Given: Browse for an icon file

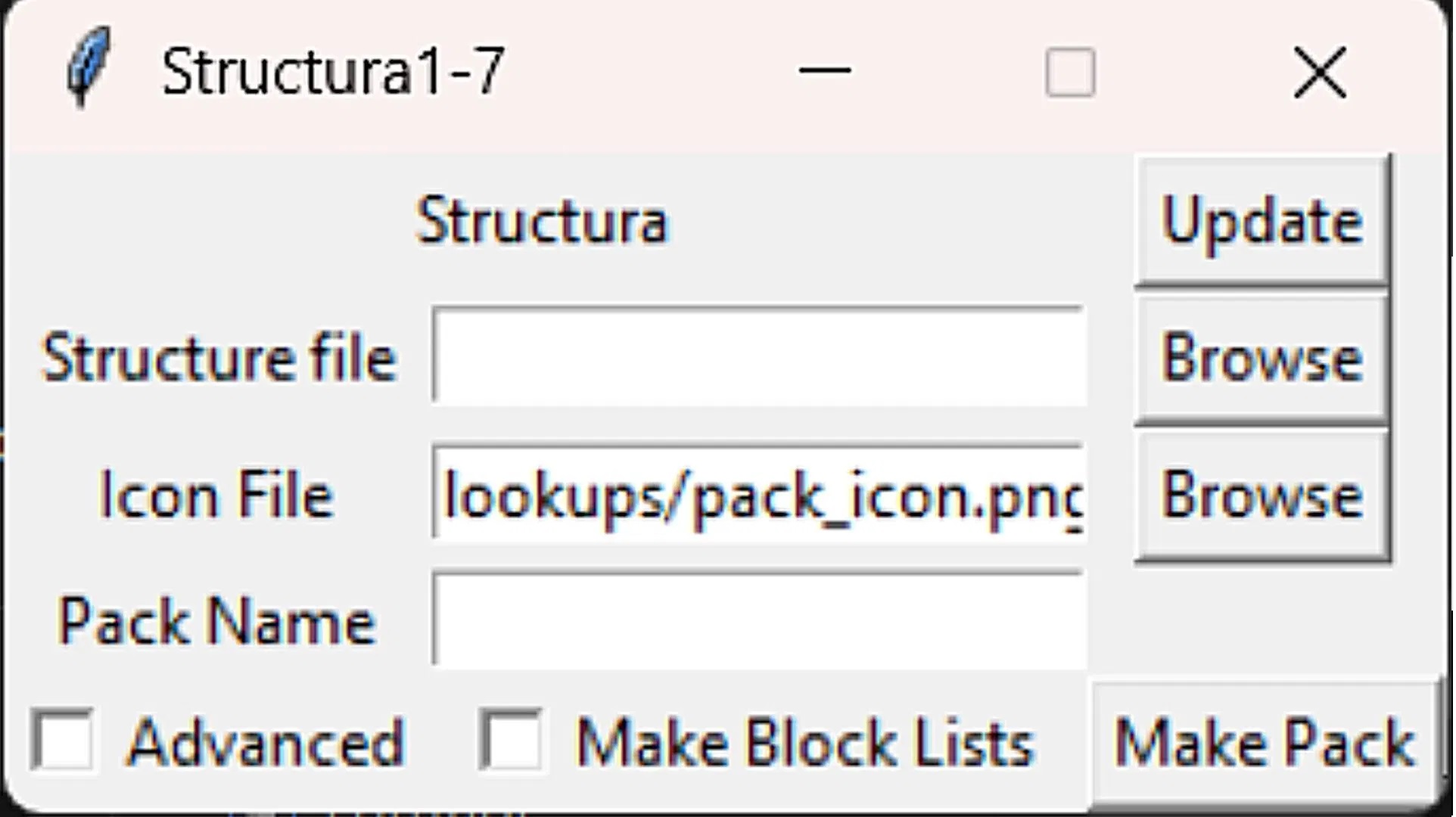Looking at the screenshot, I should pyautogui.click(x=1262, y=495).
